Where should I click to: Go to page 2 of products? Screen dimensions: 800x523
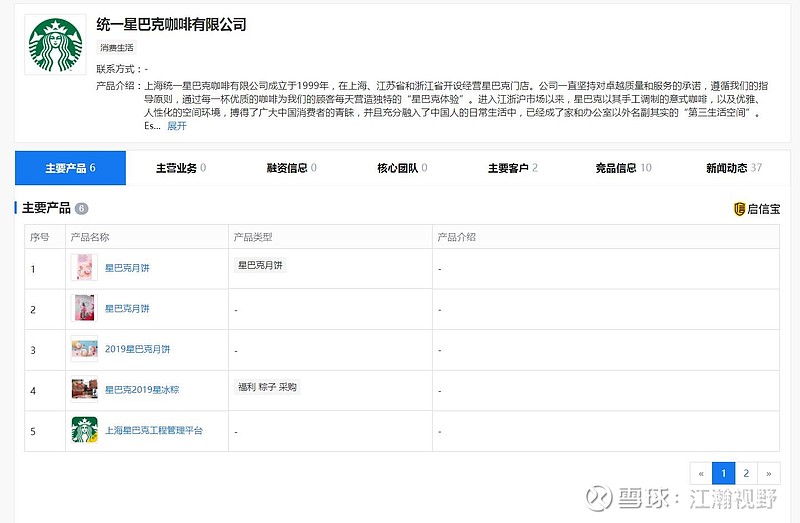pyautogui.click(x=746, y=474)
